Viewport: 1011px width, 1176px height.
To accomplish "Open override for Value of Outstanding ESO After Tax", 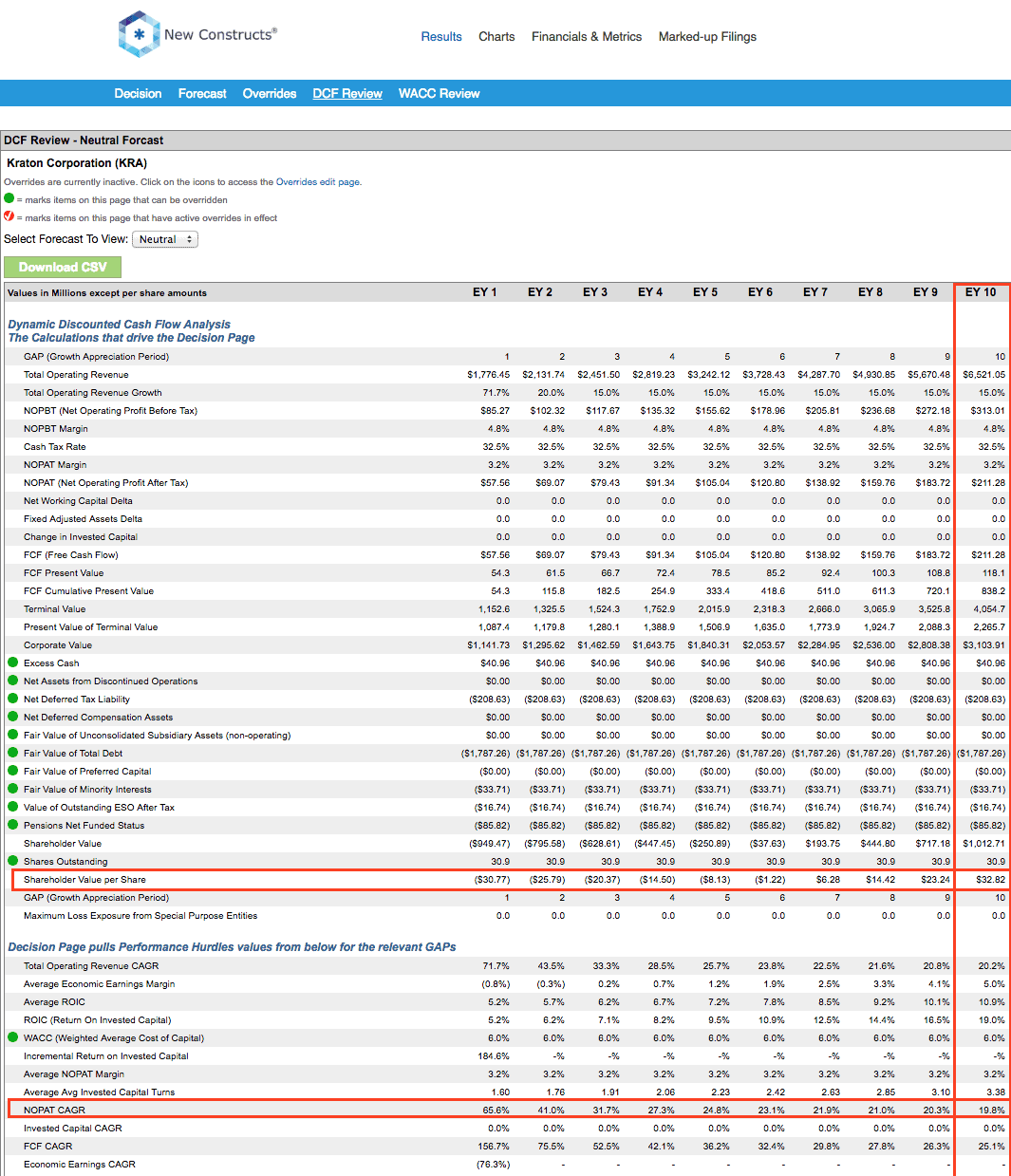I will coord(13,807).
